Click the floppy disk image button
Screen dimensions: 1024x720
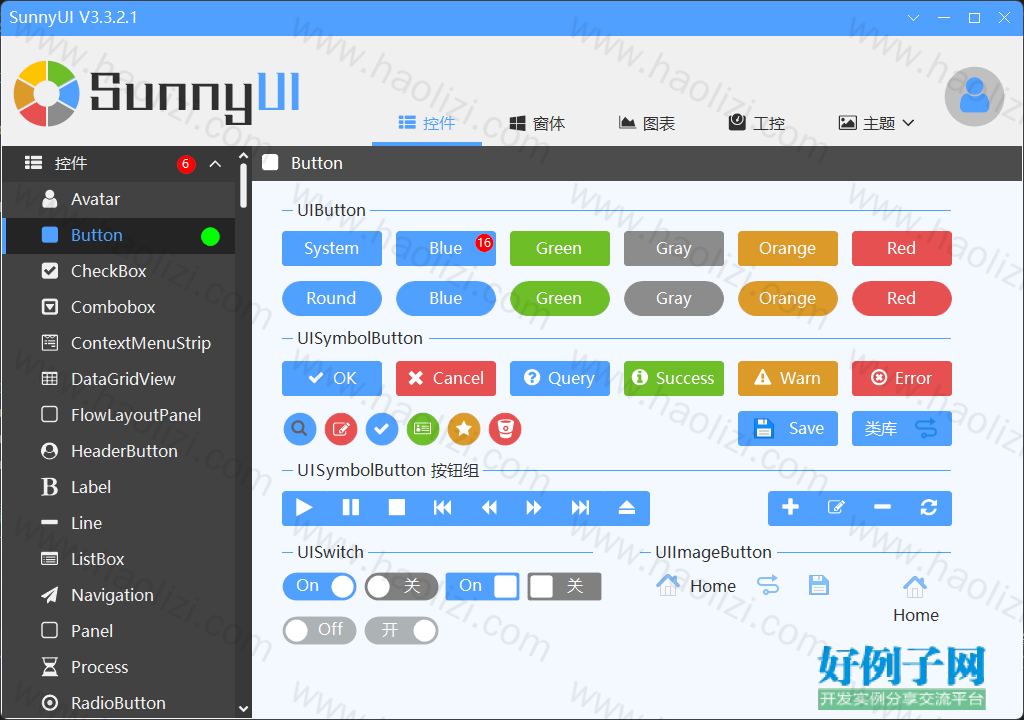coord(819,585)
